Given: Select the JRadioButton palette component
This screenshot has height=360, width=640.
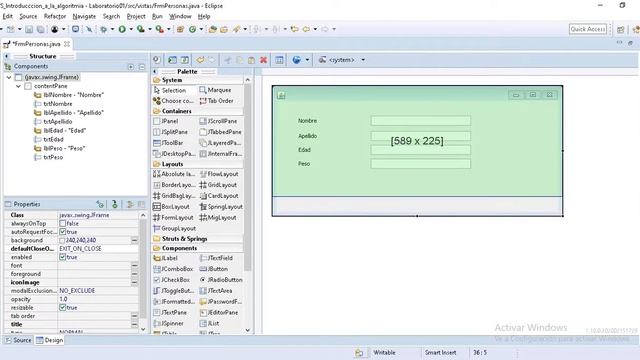Looking at the screenshot, I should click(x=221, y=280).
